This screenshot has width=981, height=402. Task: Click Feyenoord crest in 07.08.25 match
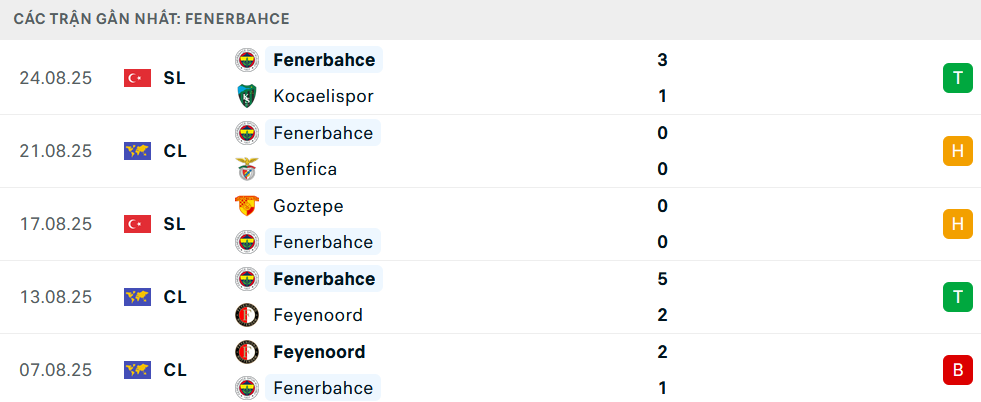pos(246,352)
